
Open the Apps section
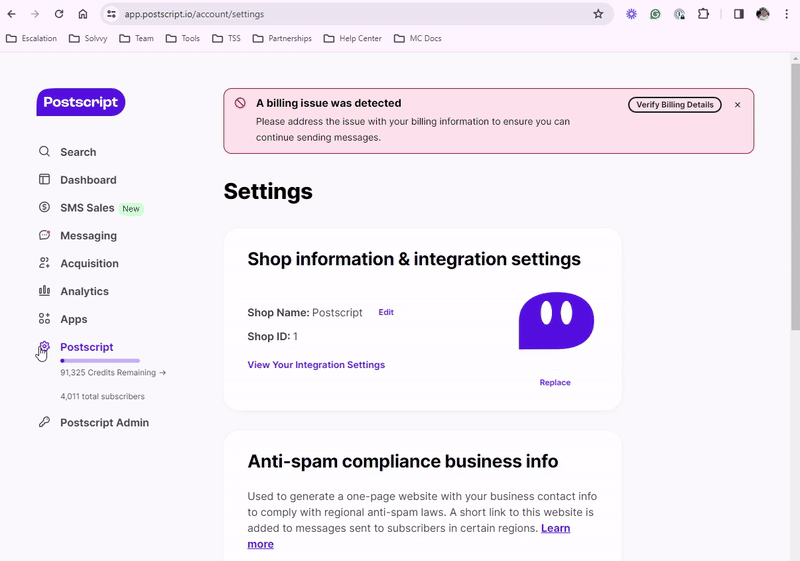(x=73, y=319)
